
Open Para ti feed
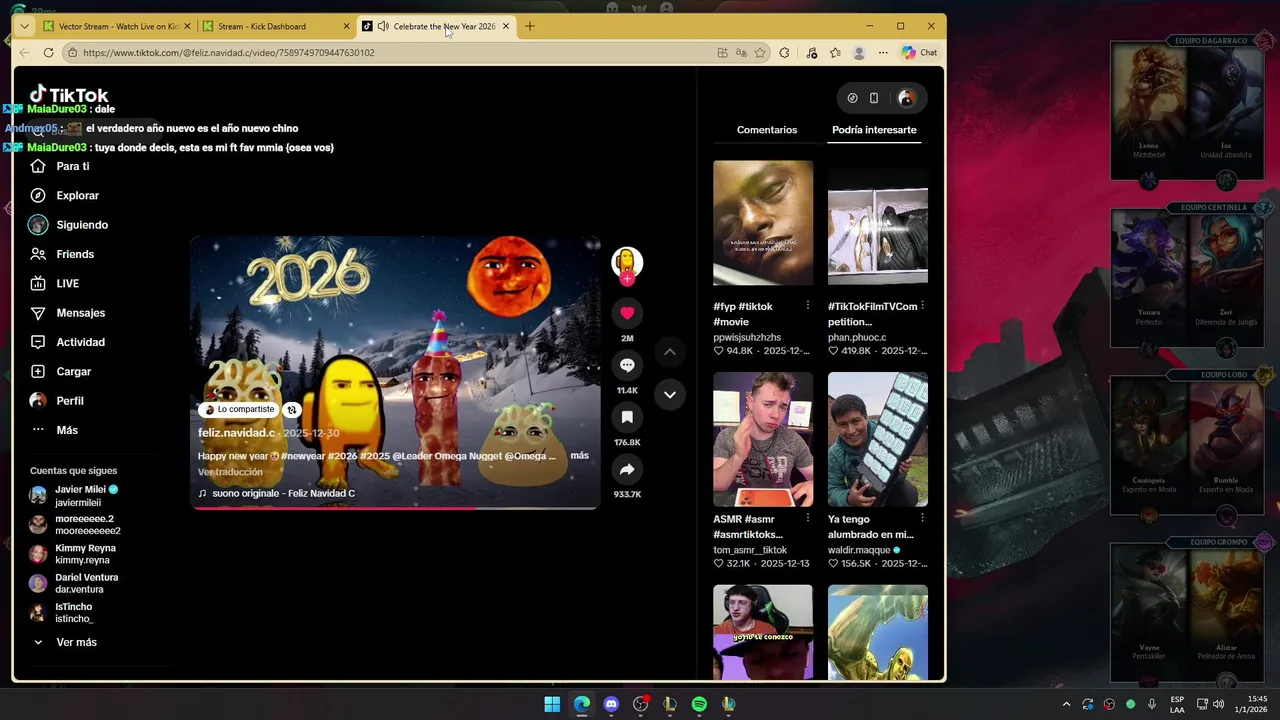tap(60, 166)
